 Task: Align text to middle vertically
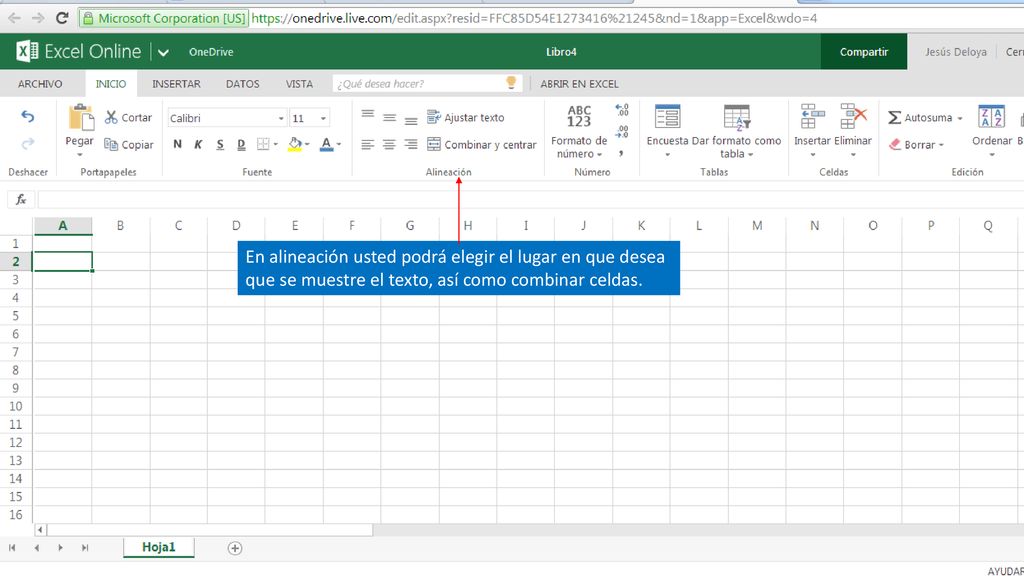(x=389, y=118)
